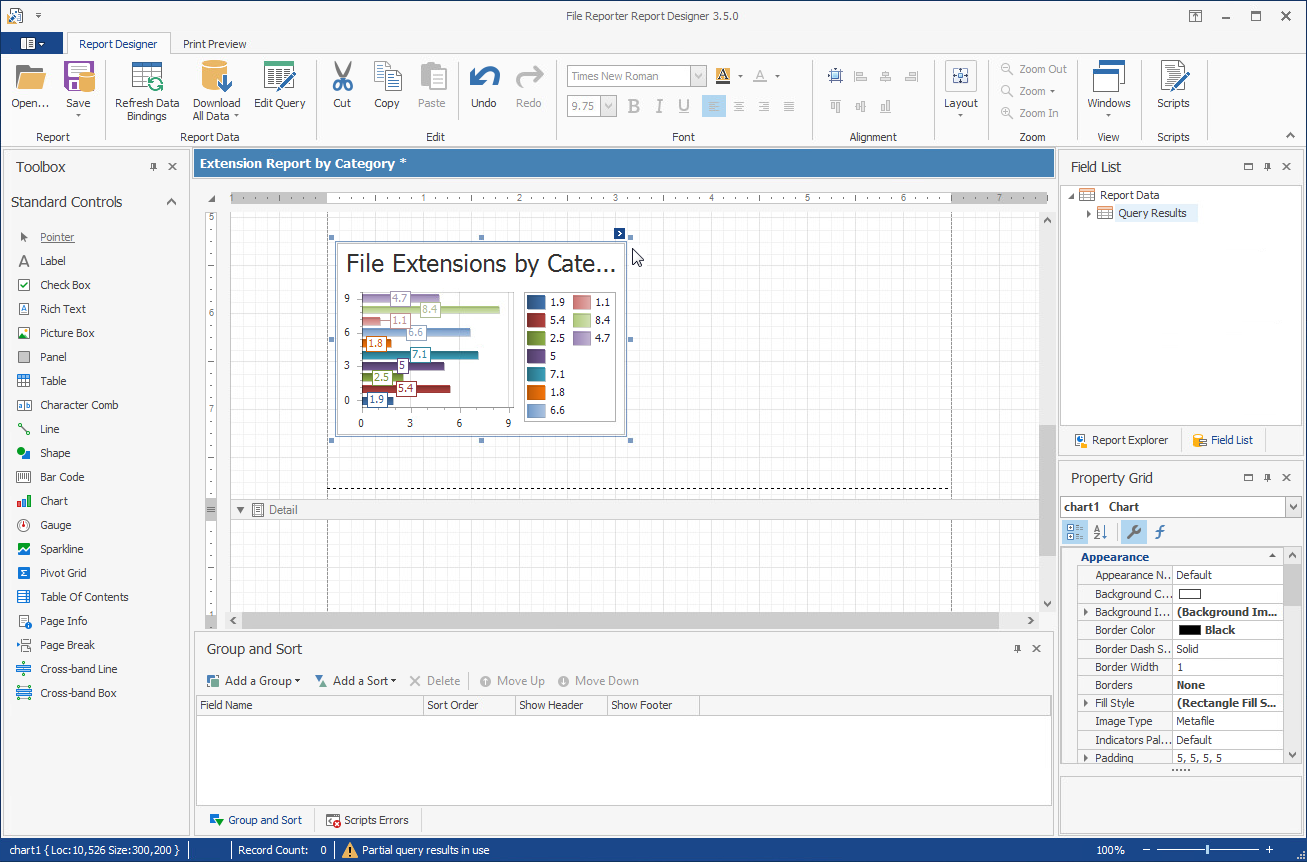
Task: Toggle categorized view in Property Grid
Action: click(1074, 532)
